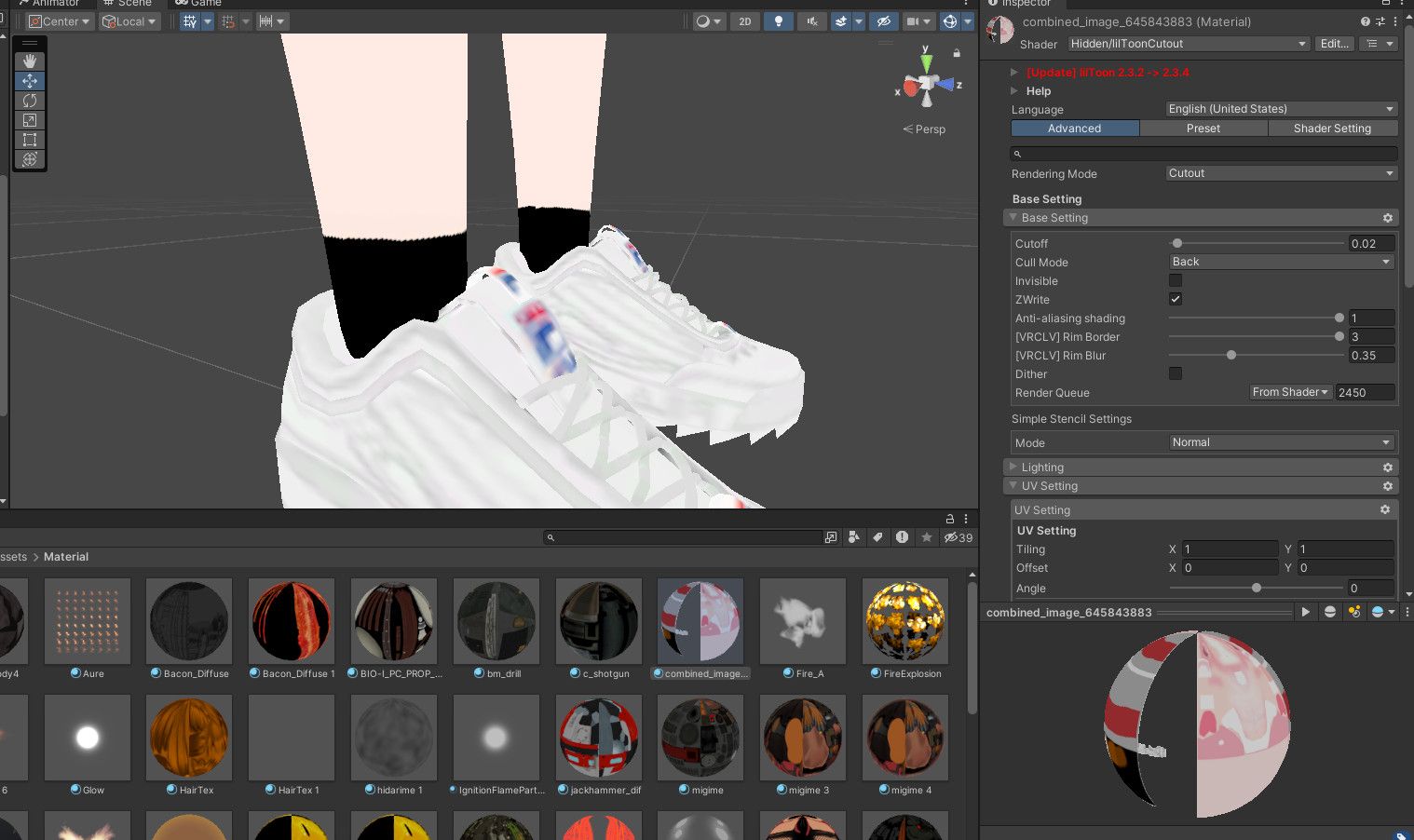
Task: Toggle scene effects rendering
Action: point(841,21)
